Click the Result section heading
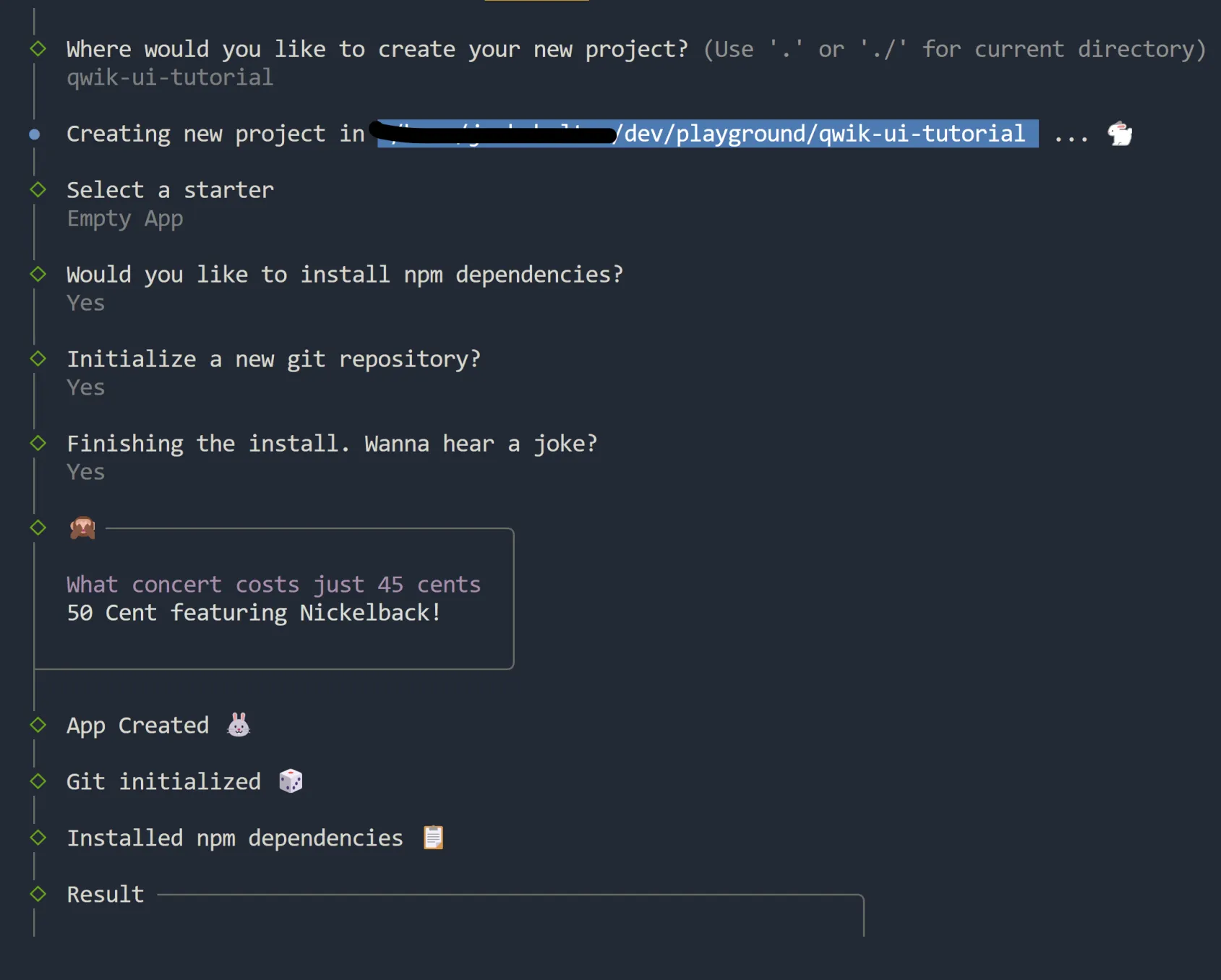This screenshot has width=1221, height=980. pyautogui.click(x=106, y=895)
